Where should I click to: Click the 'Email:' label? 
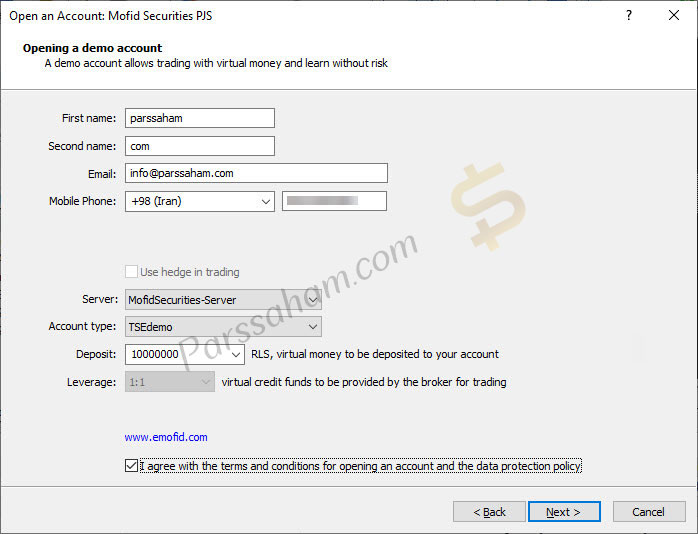coord(102,174)
